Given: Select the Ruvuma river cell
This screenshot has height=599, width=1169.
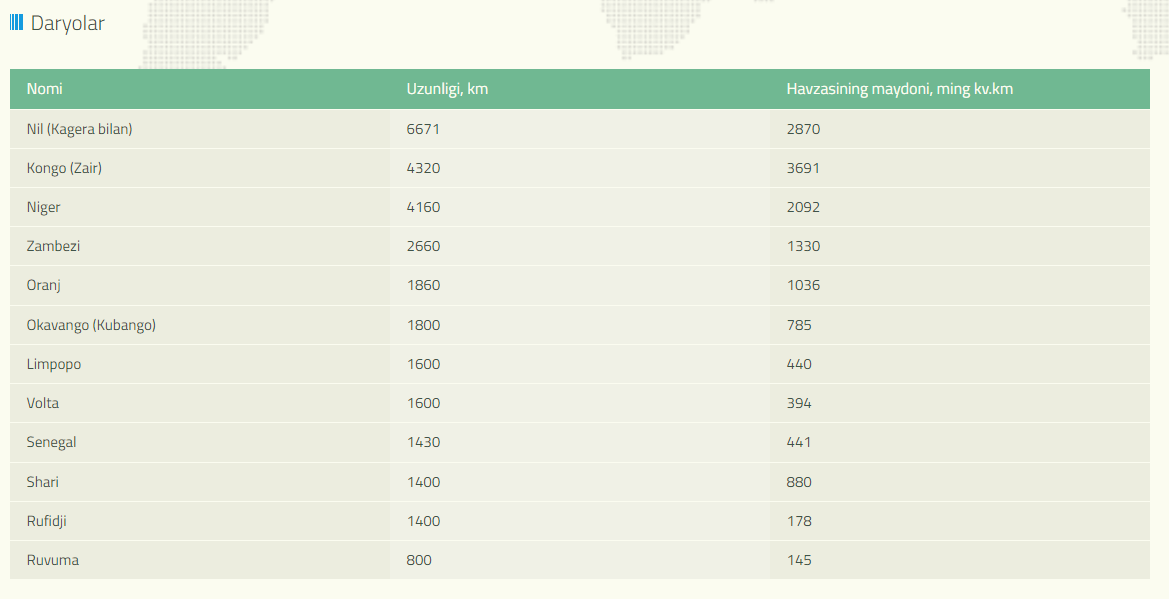Looking at the screenshot, I should (x=53, y=560).
